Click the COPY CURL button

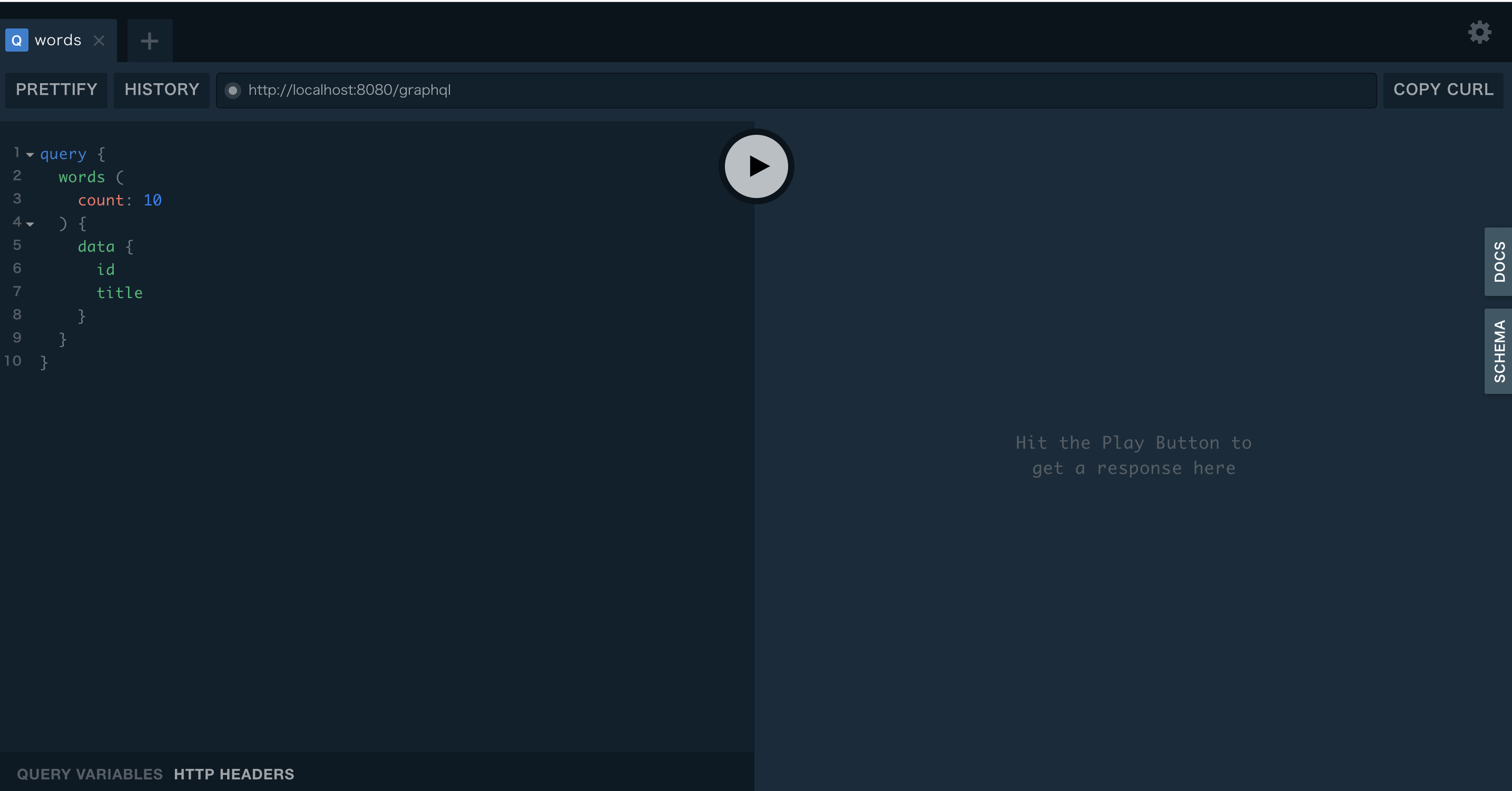pos(1444,90)
